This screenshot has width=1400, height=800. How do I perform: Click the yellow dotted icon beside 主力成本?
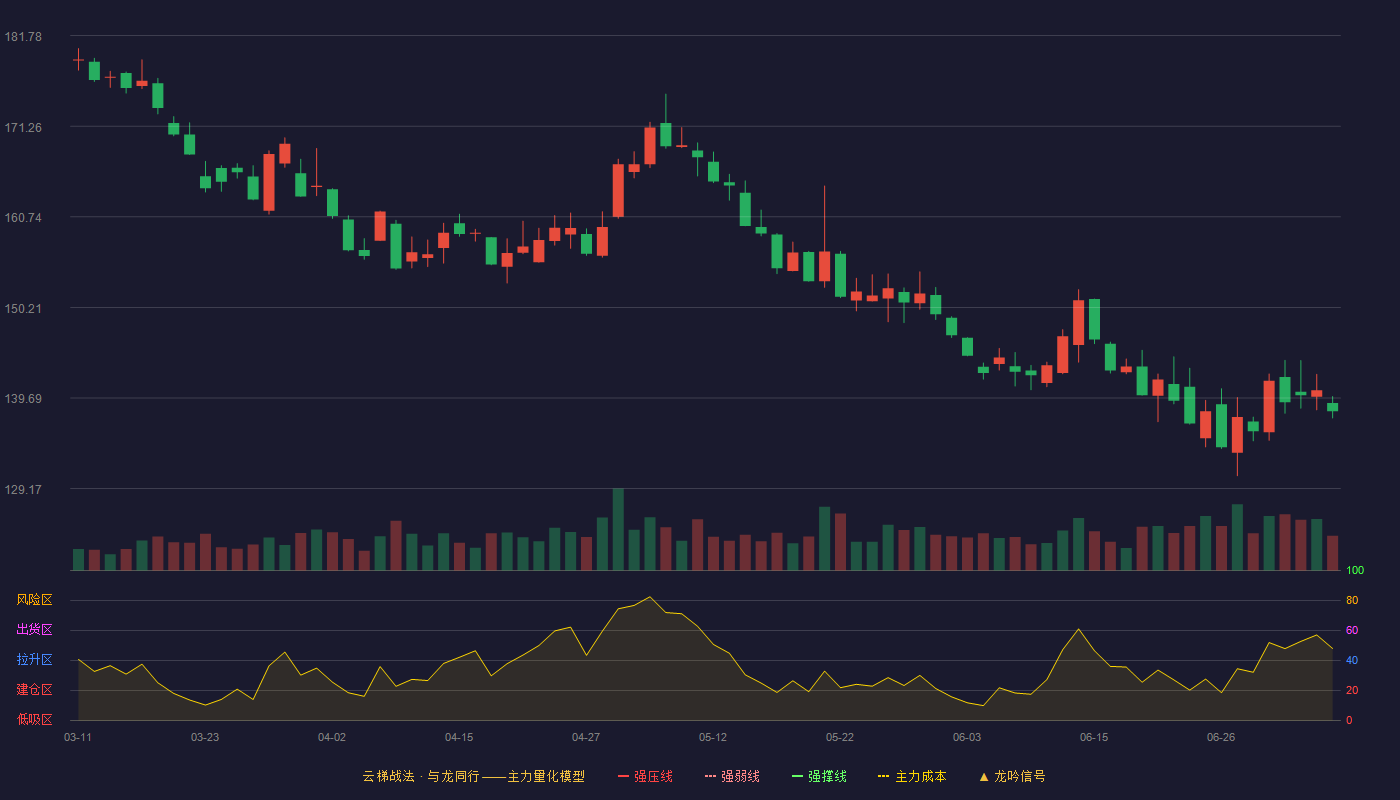click(x=884, y=776)
